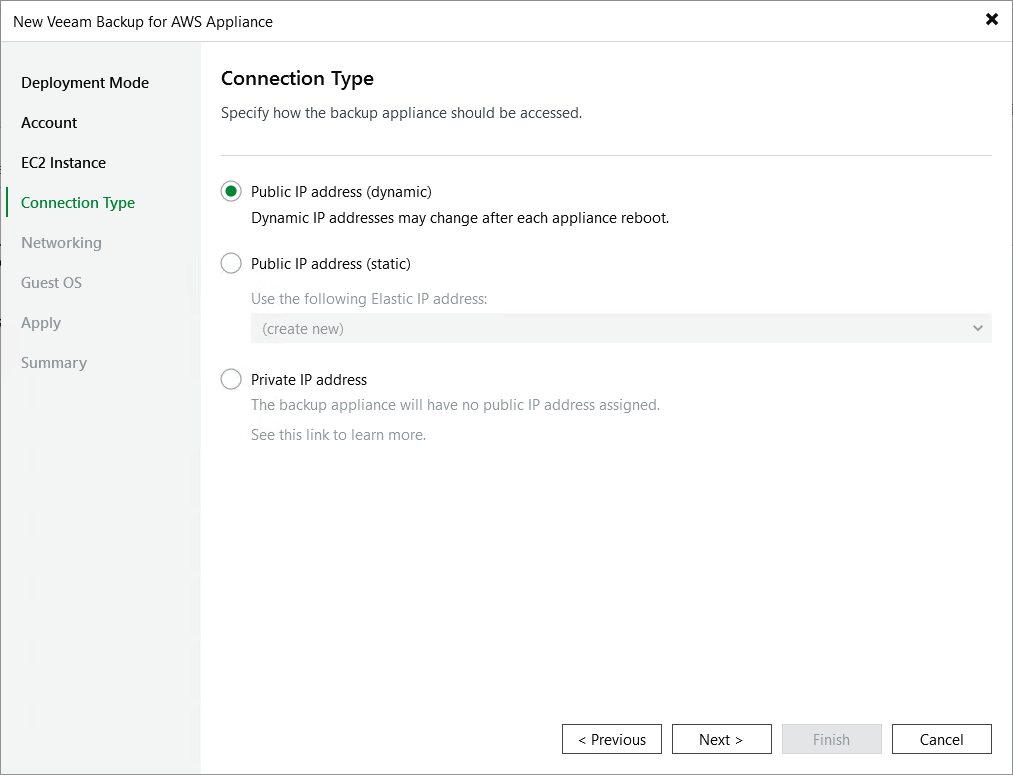View the Summary step
The width and height of the screenshot is (1013, 775).
(54, 362)
